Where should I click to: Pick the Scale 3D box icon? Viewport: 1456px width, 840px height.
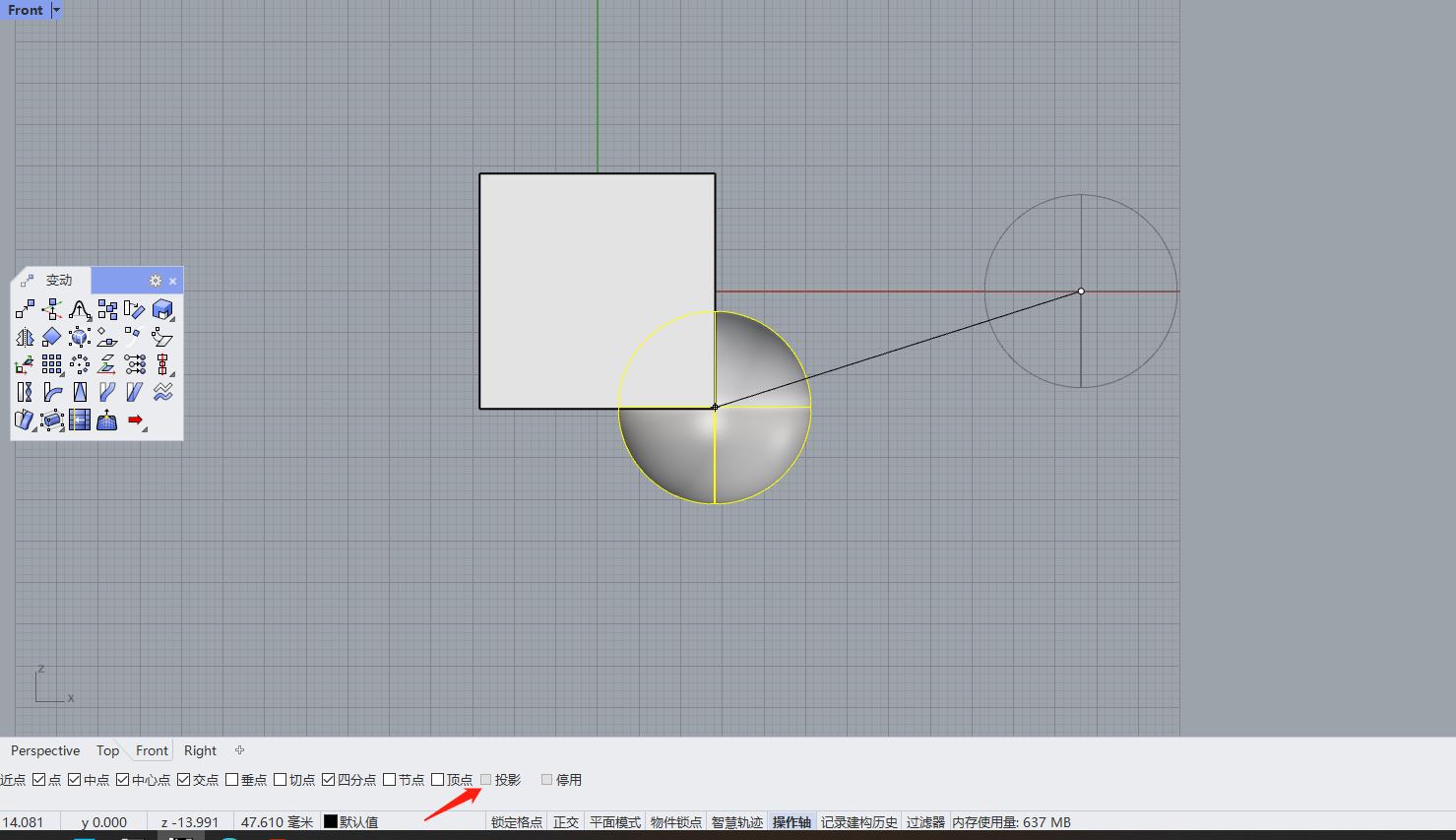tap(162, 310)
